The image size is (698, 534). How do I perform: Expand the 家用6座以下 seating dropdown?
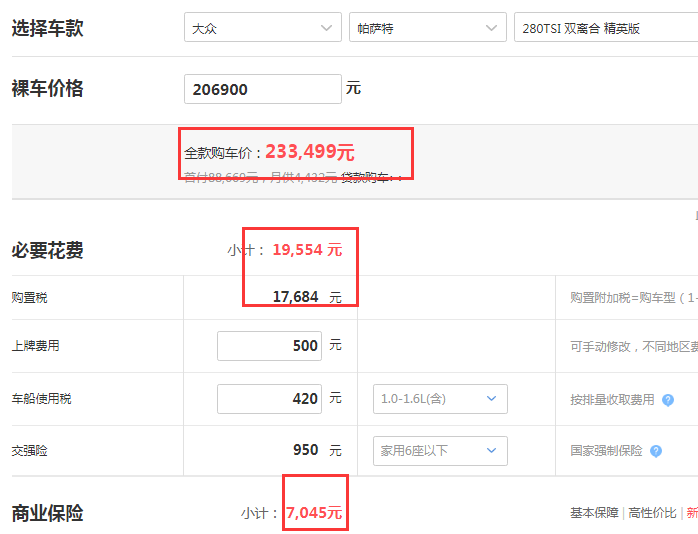440,451
